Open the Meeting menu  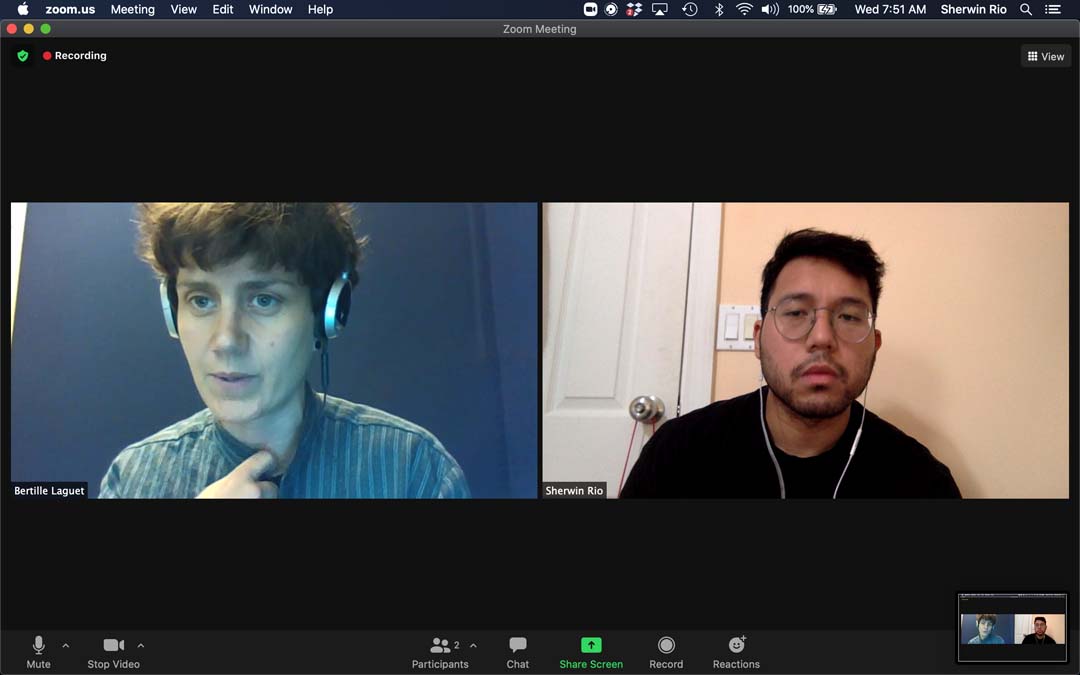click(133, 9)
